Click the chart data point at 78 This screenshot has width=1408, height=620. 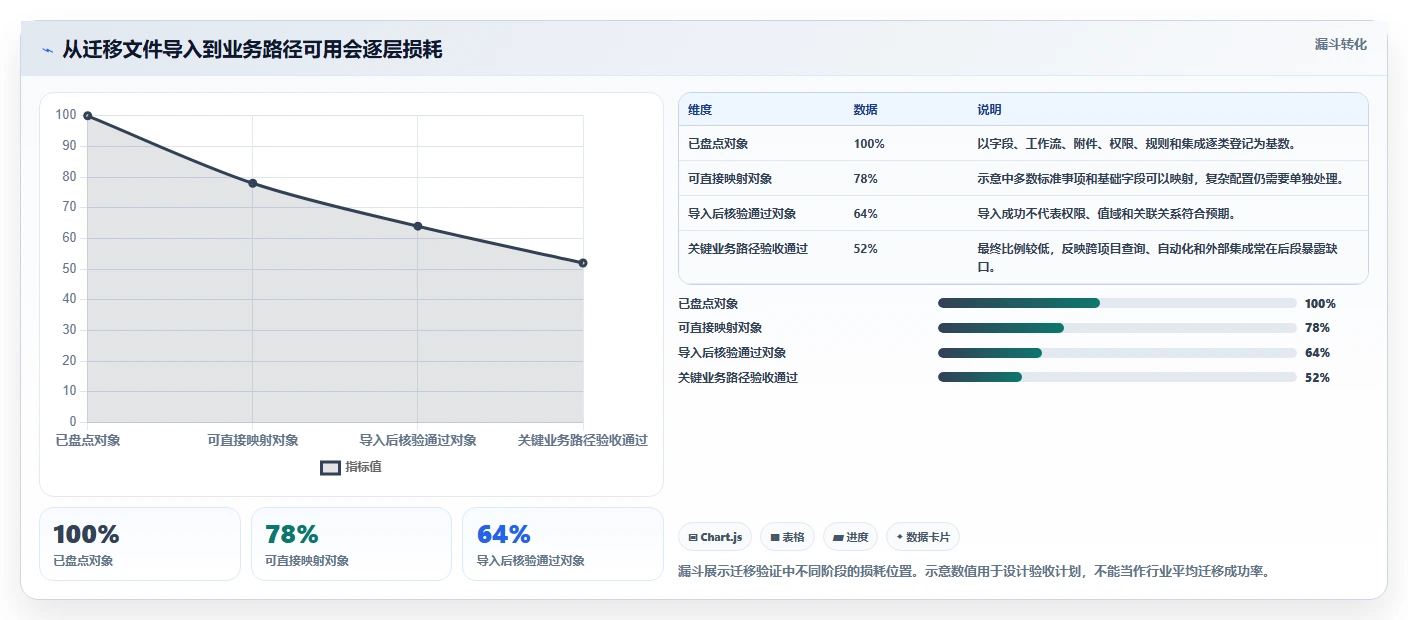coord(253,183)
